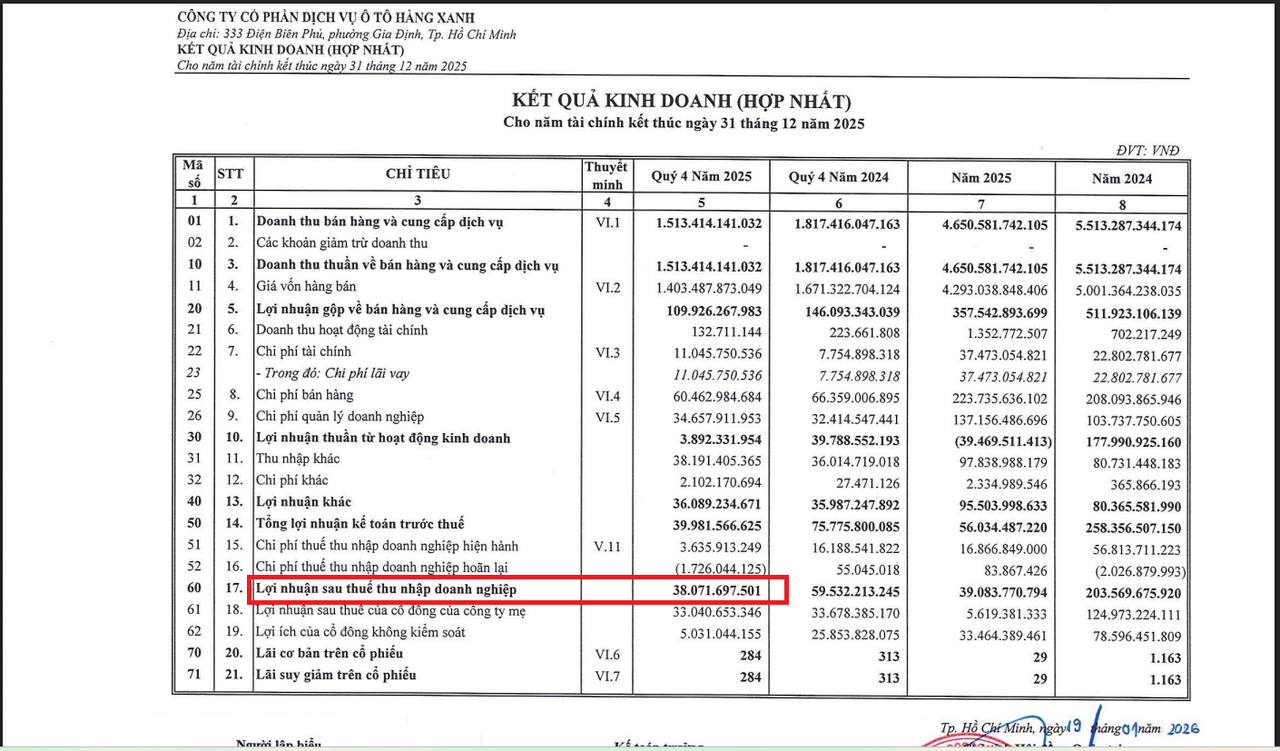1280x751 pixels.
Task: Click the 'Tổng lợi nhuận kế toán trước thuế' label
Action: [x=360, y=523]
